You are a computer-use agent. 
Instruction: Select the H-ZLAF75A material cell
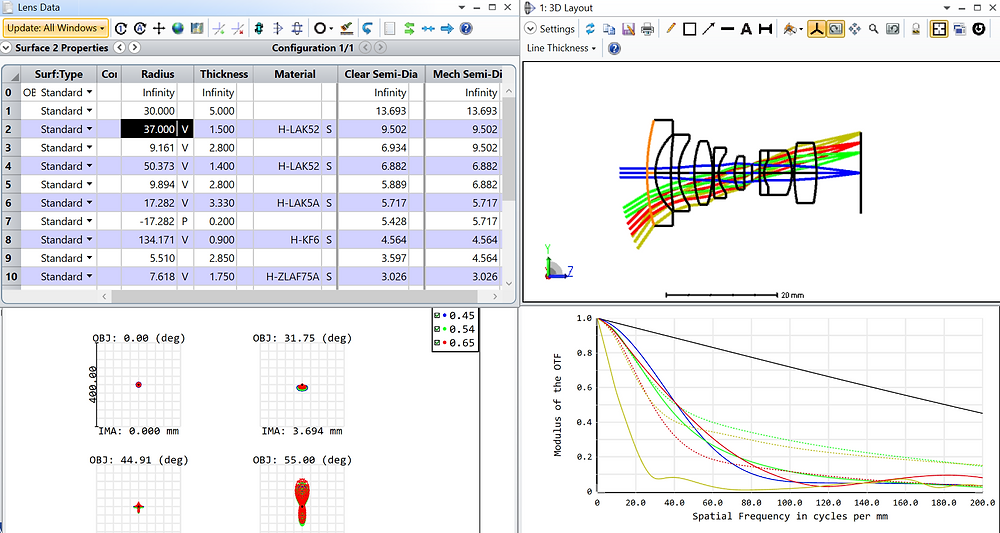[288, 277]
